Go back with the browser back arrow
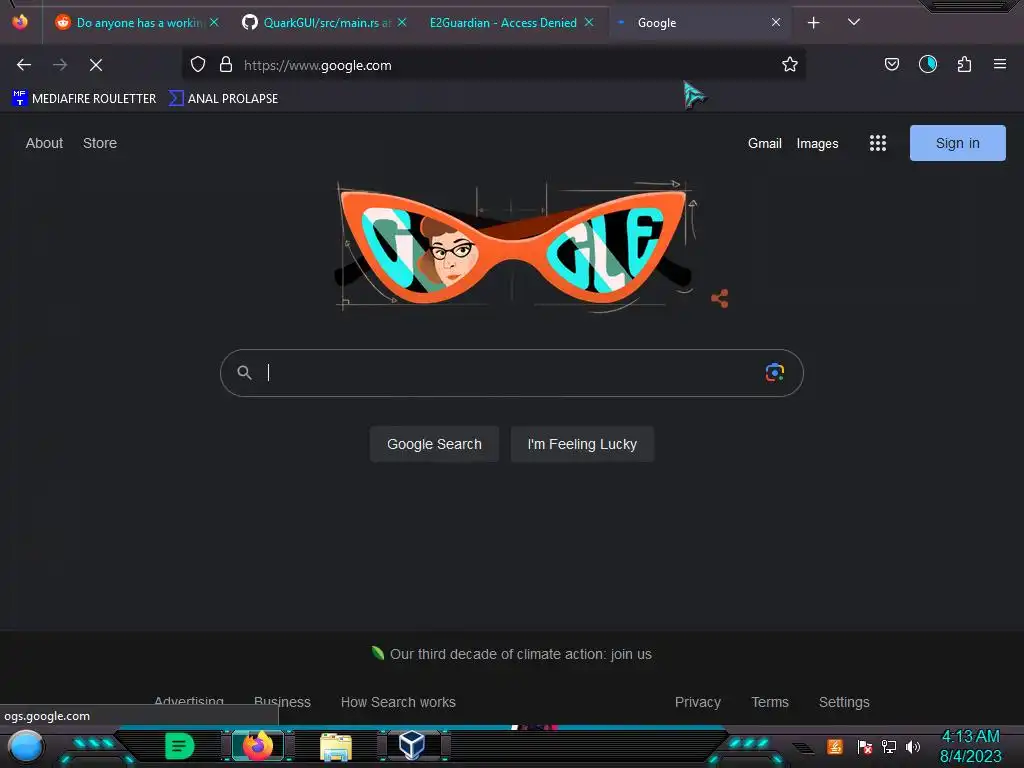The height and width of the screenshot is (768, 1024). [x=24, y=65]
